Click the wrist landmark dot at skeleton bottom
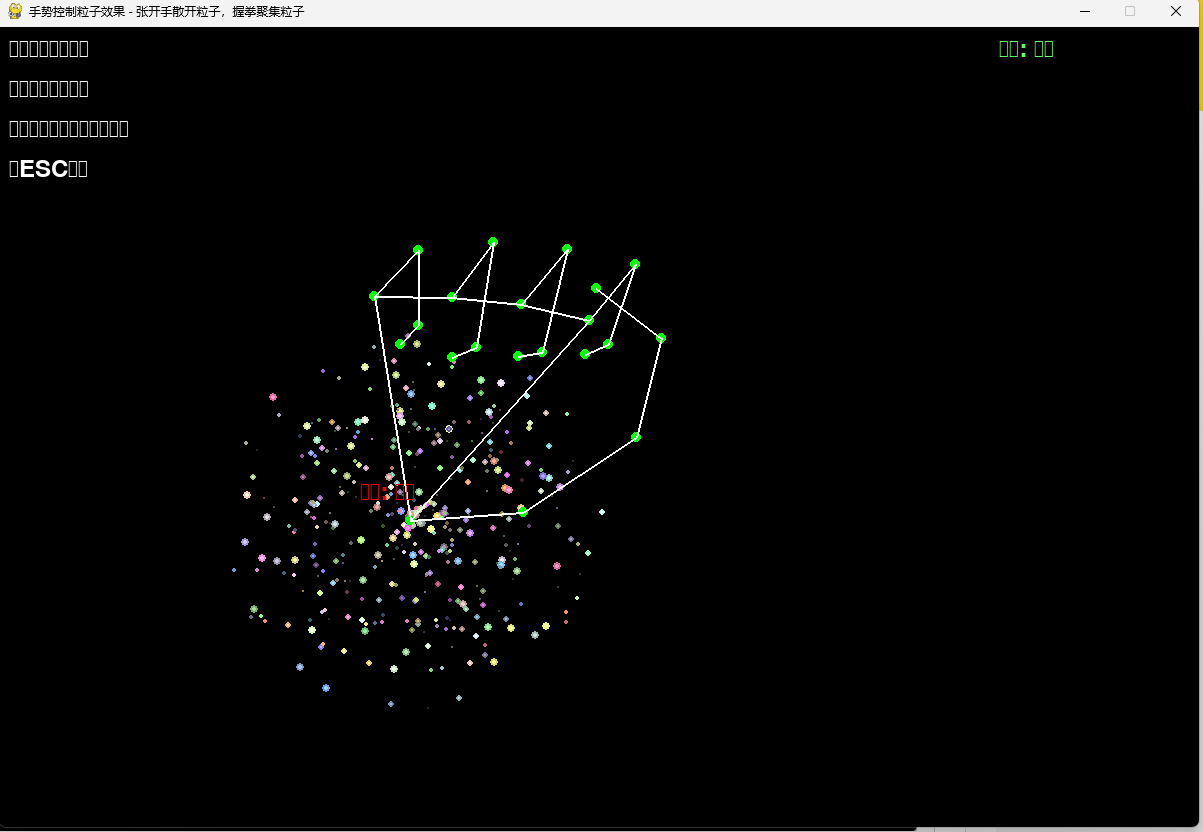This screenshot has width=1203, height=832. point(410,520)
